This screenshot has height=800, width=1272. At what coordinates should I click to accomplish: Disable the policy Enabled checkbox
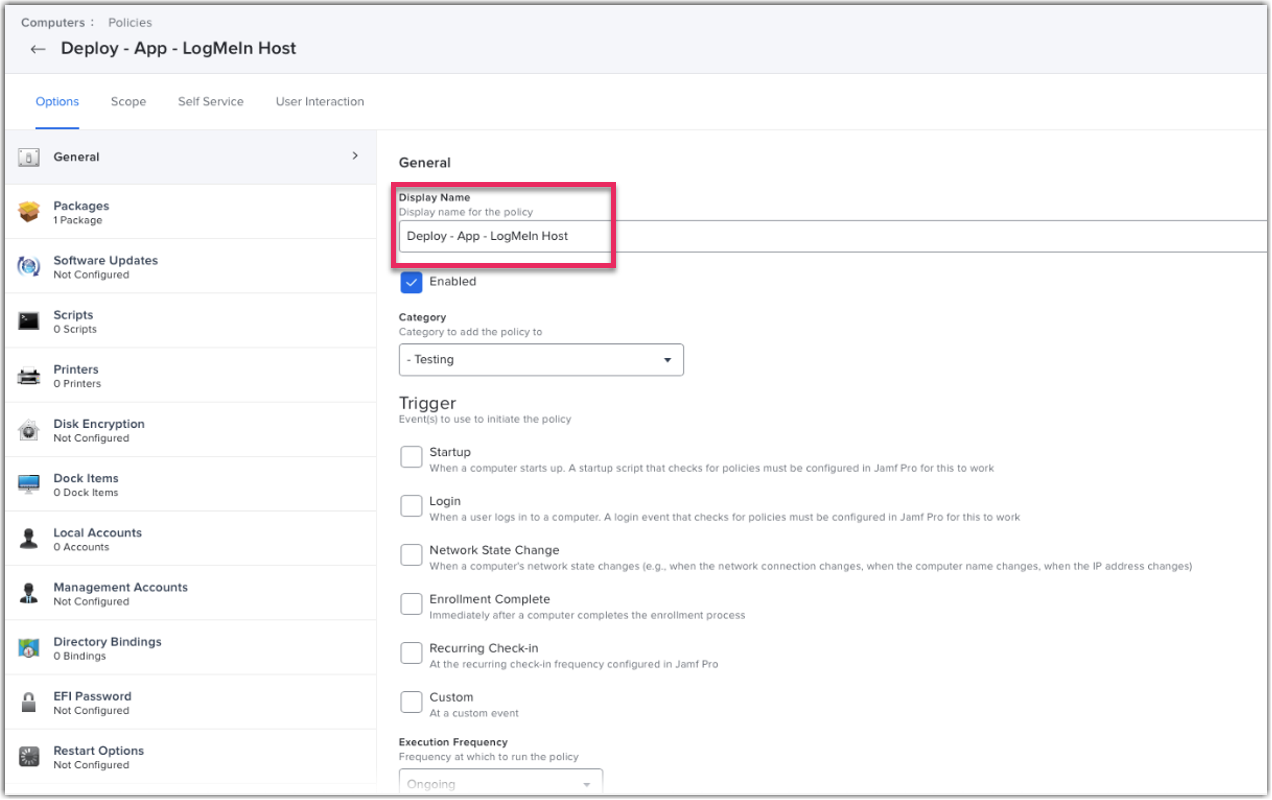click(x=411, y=282)
